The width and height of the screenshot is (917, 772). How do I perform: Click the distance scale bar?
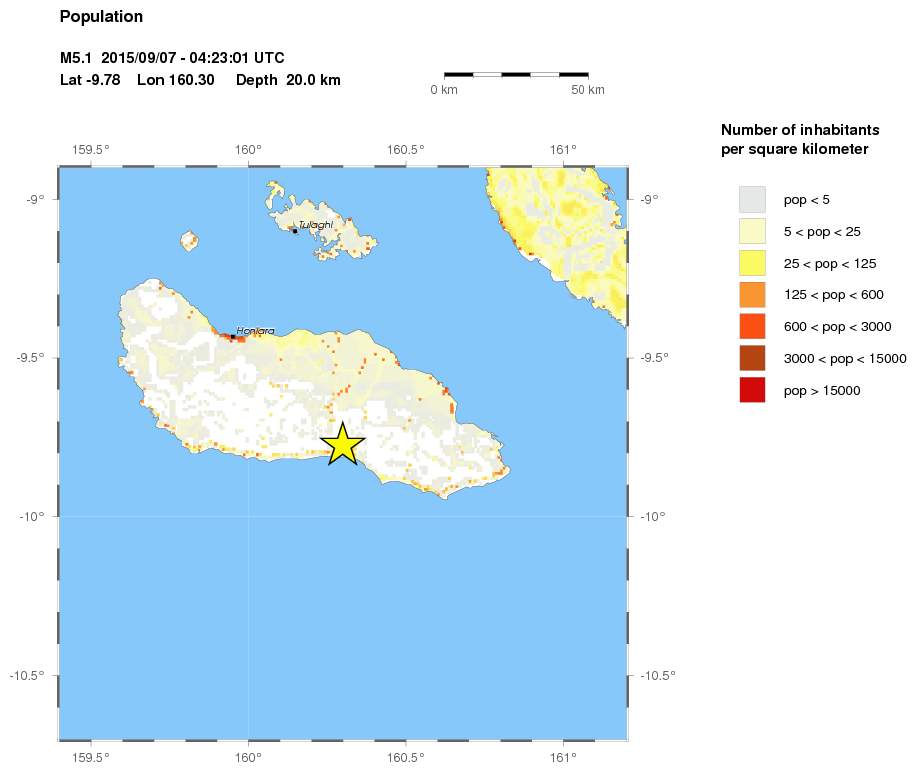coord(515,74)
